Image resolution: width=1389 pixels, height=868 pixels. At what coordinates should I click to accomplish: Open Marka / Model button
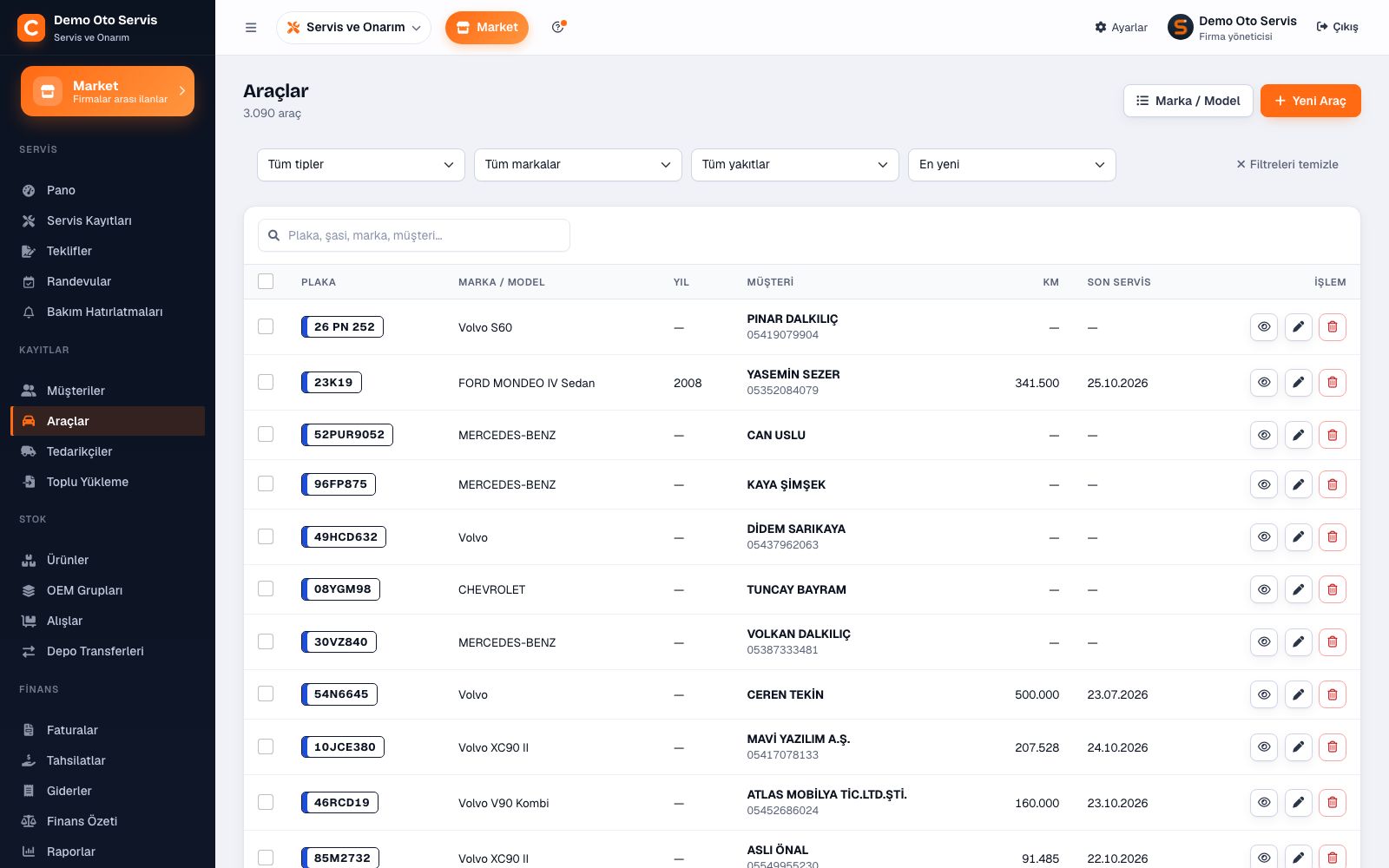(1188, 101)
